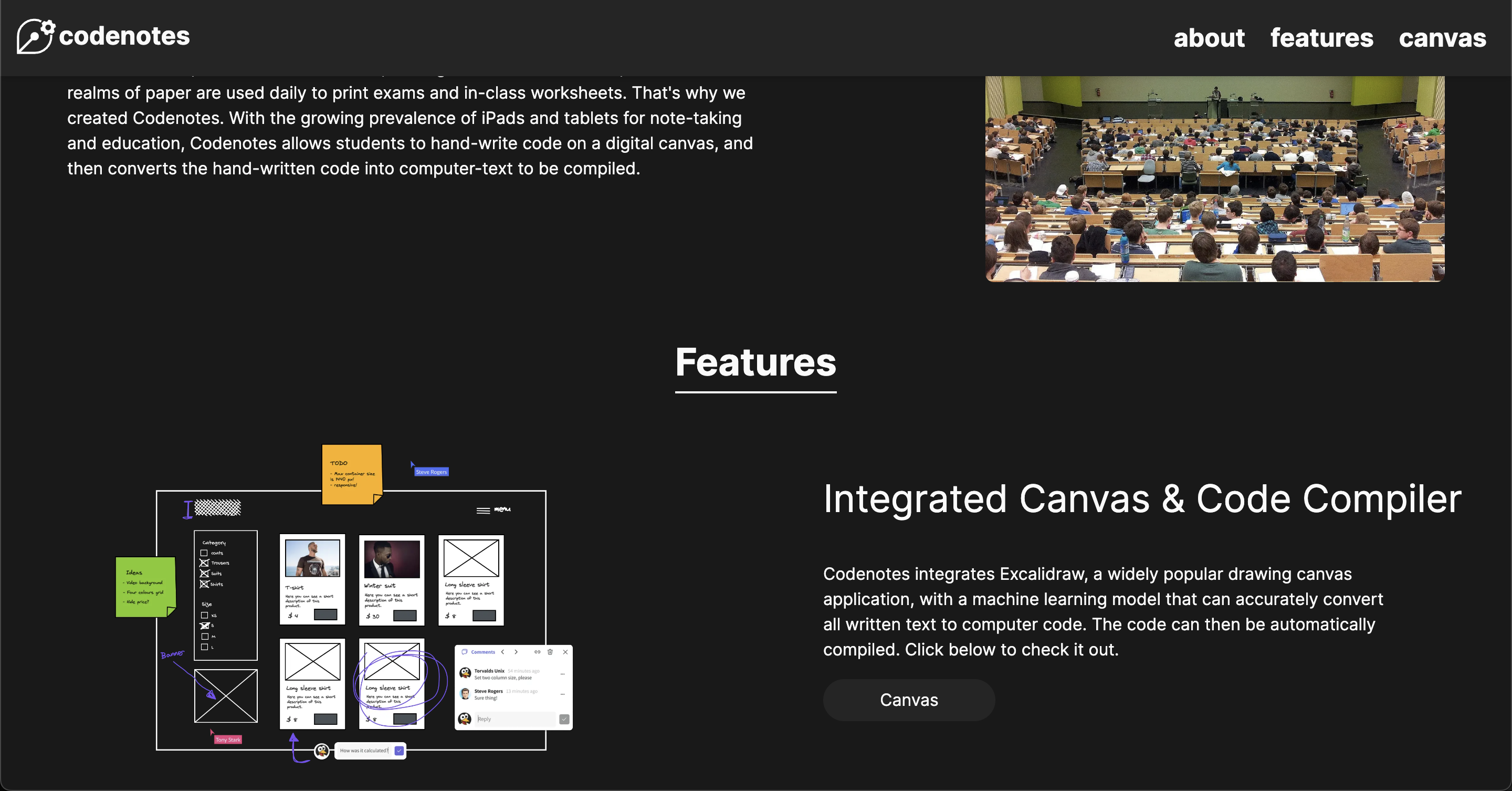The height and width of the screenshot is (791, 1512).
Task: Open the three-dot menu on Torvalds Unix comment
Action: 562,673
